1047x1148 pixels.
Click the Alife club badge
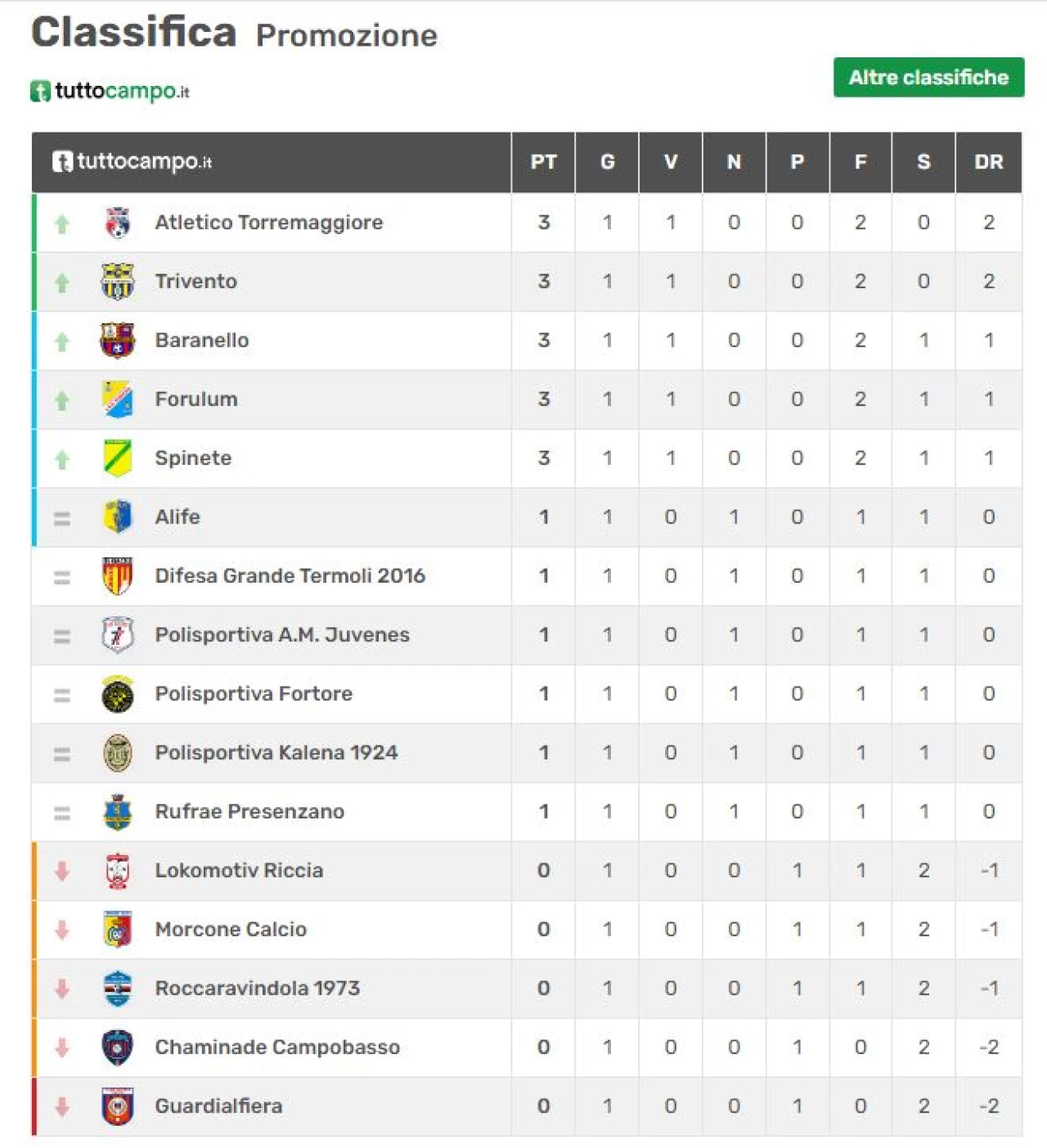[118, 517]
